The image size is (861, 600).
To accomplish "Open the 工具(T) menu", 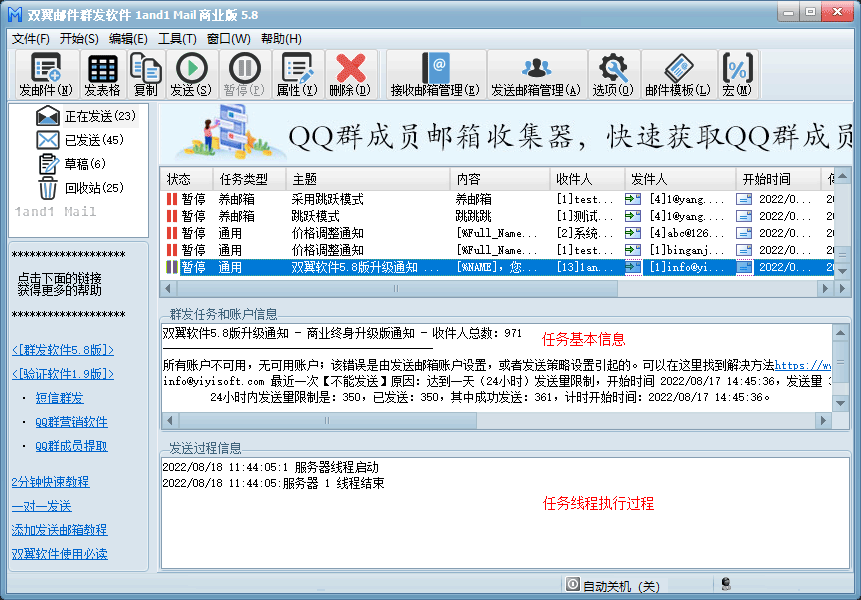I will 177,38.
